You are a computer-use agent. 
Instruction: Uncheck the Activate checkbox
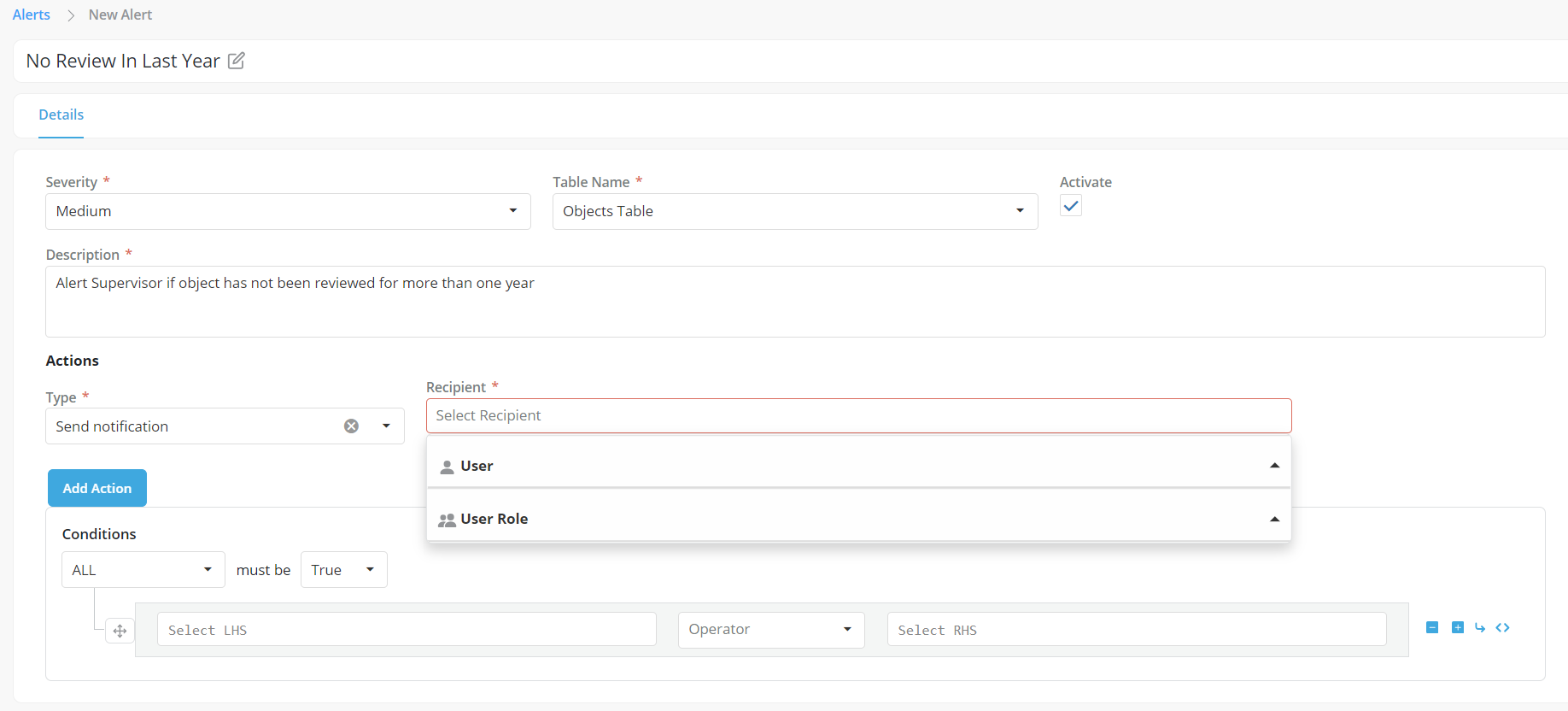coord(1070,206)
